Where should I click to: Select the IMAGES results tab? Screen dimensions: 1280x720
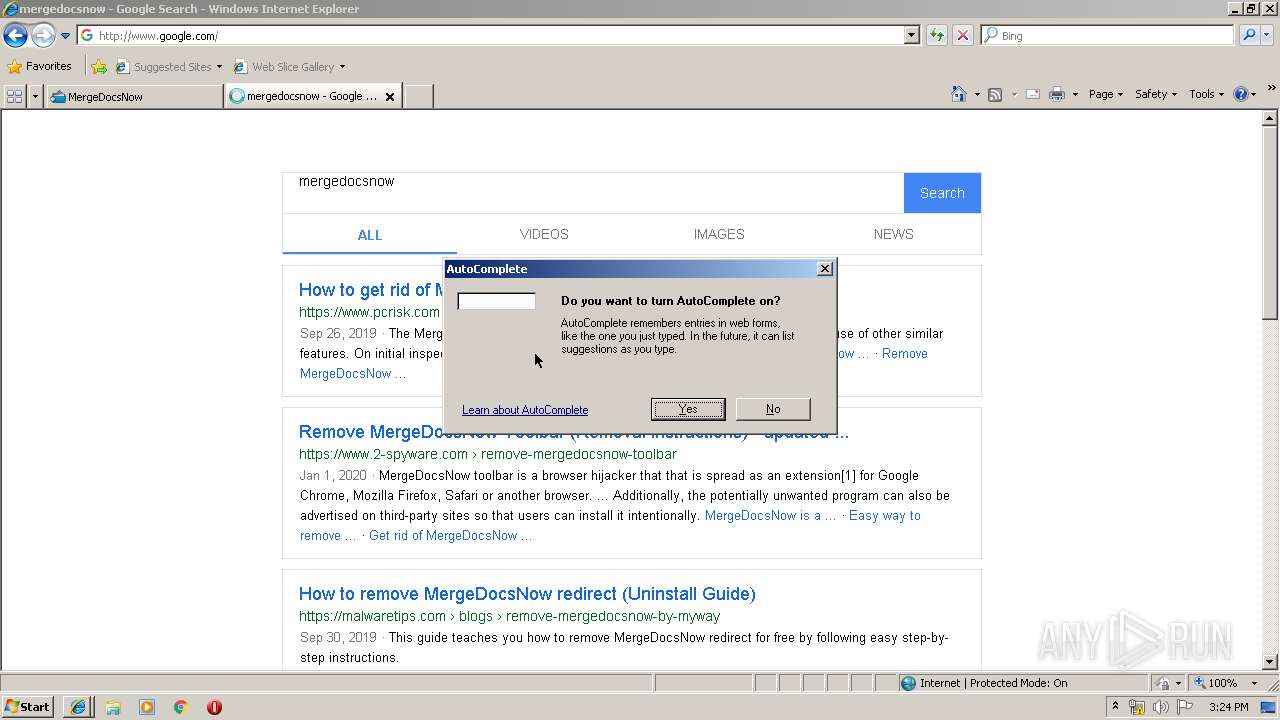coord(719,234)
